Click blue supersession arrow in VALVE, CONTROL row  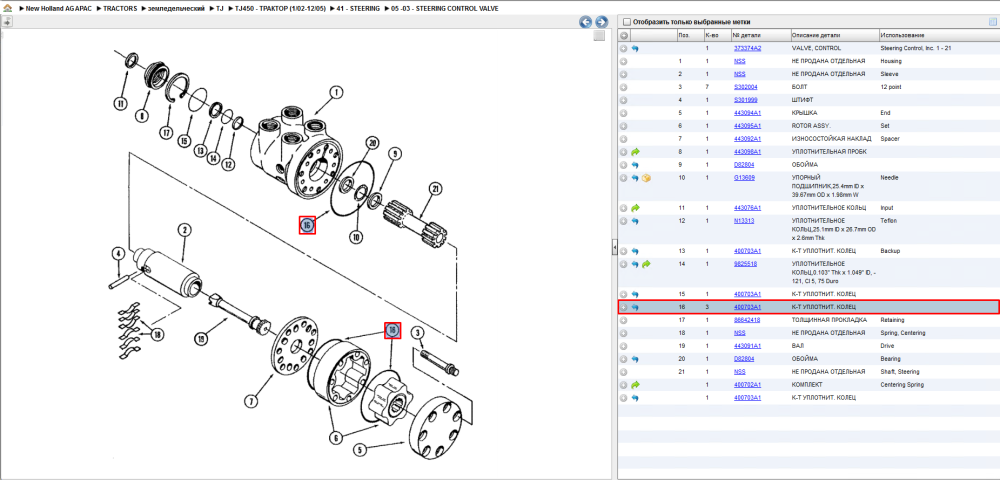click(635, 48)
